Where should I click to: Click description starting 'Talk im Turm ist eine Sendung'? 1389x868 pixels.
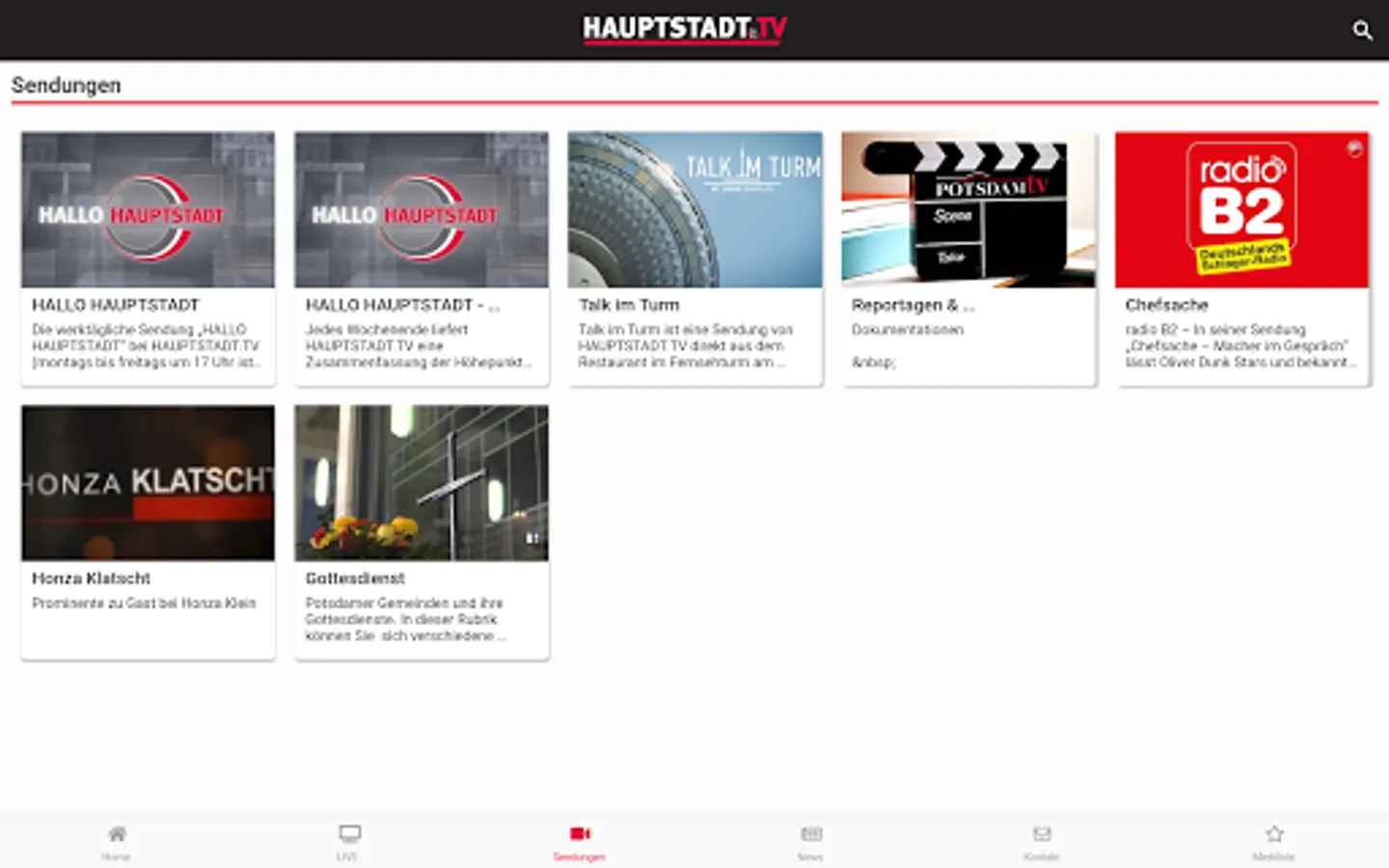click(686, 345)
